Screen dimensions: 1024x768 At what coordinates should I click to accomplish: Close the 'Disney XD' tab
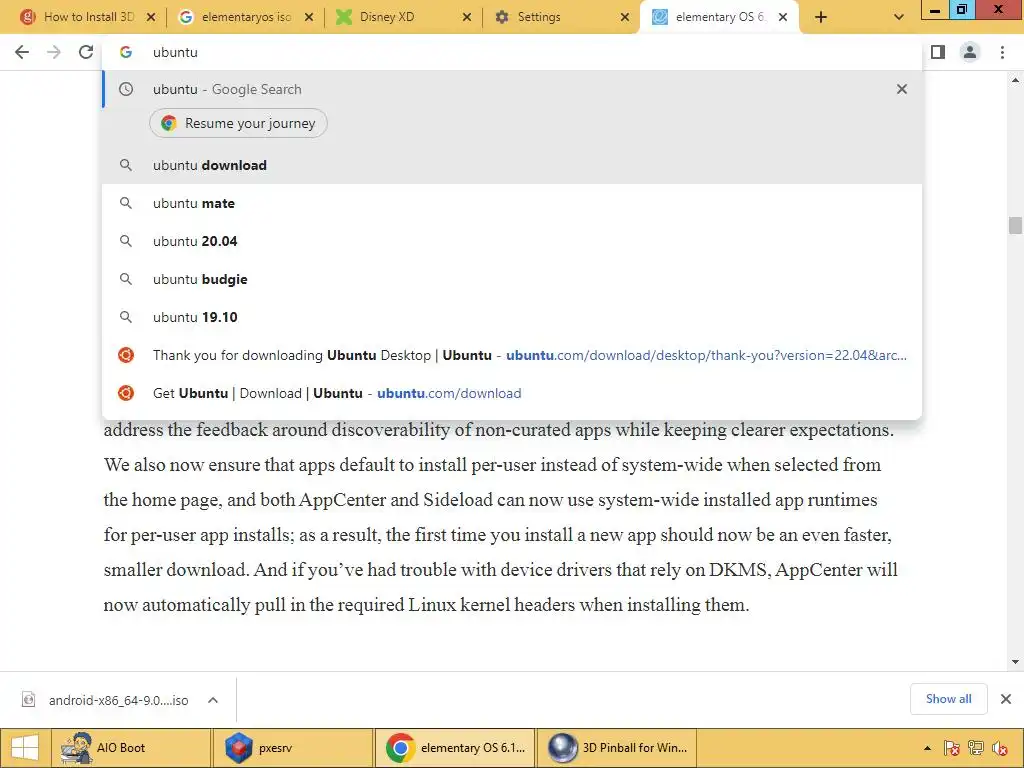(467, 18)
